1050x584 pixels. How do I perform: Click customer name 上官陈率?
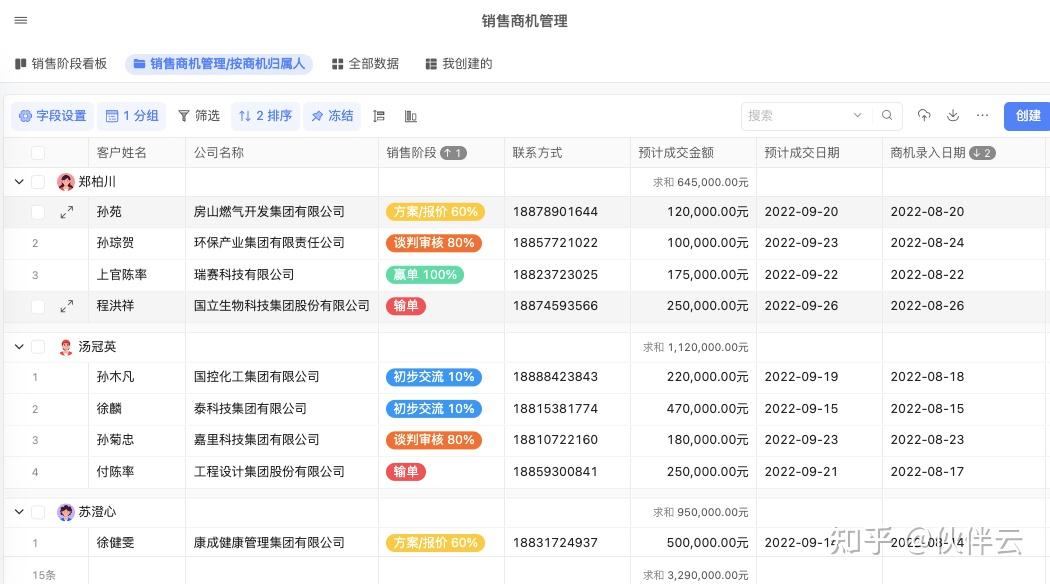[122, 275]
